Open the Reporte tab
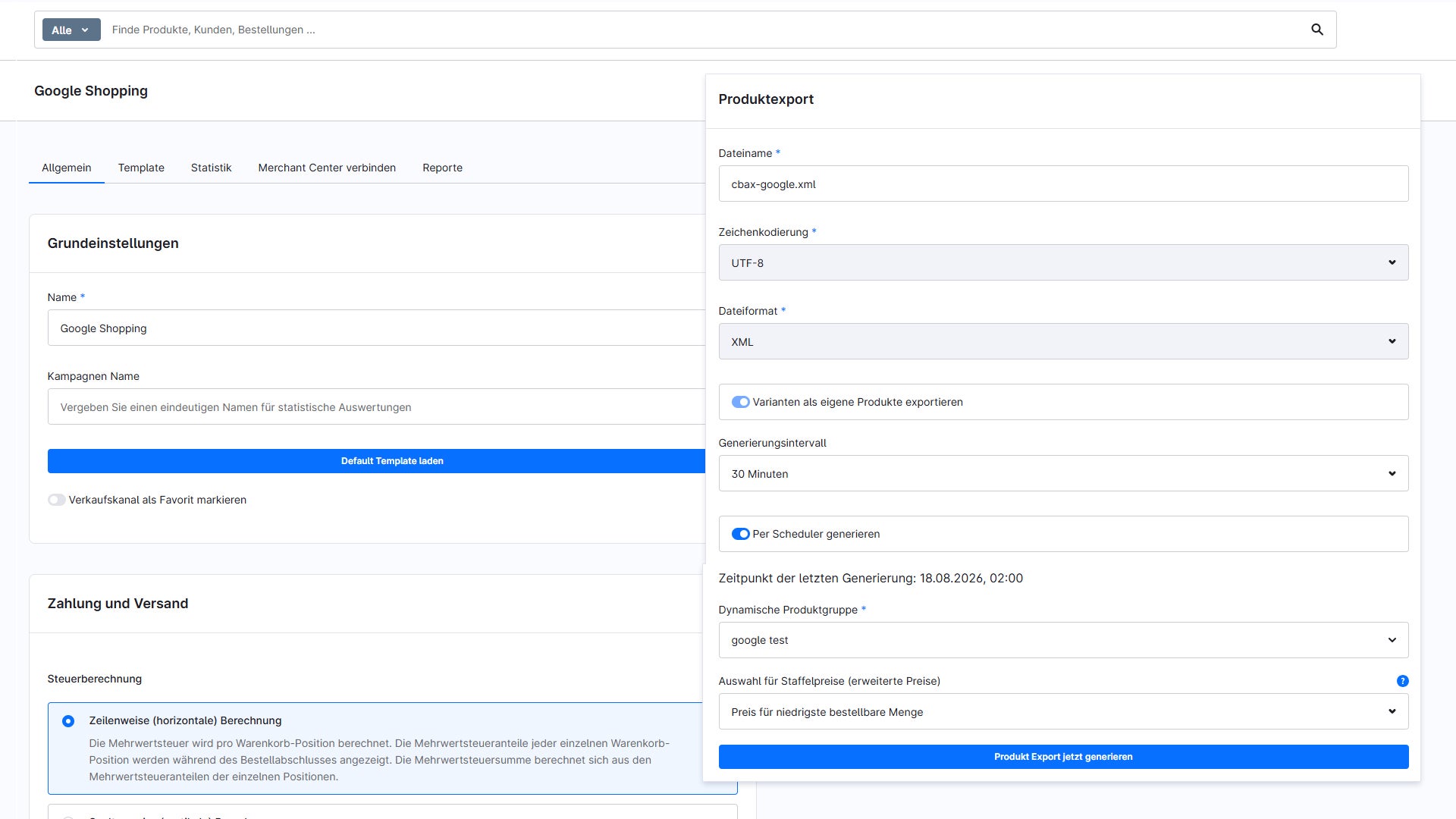This screenshot has width=1456, height=819. click(442, 168)
